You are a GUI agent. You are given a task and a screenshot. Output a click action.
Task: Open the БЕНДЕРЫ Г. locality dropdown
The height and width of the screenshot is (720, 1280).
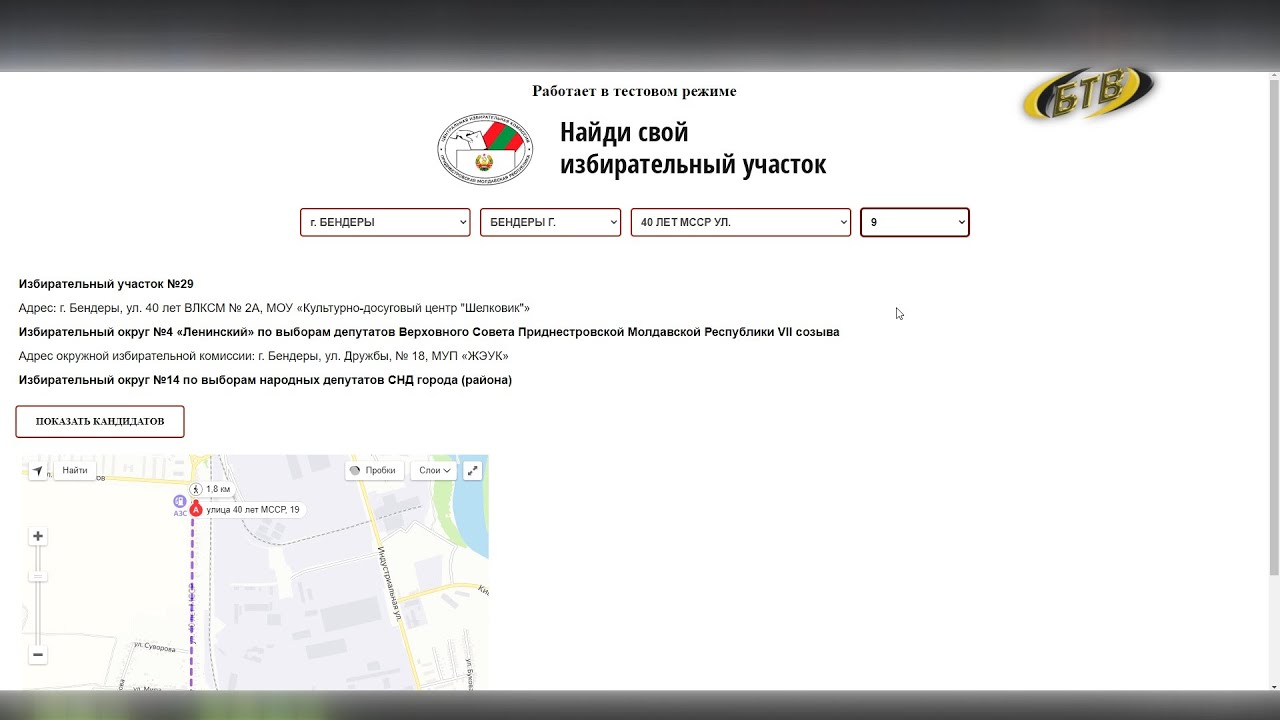pos(550,222)
